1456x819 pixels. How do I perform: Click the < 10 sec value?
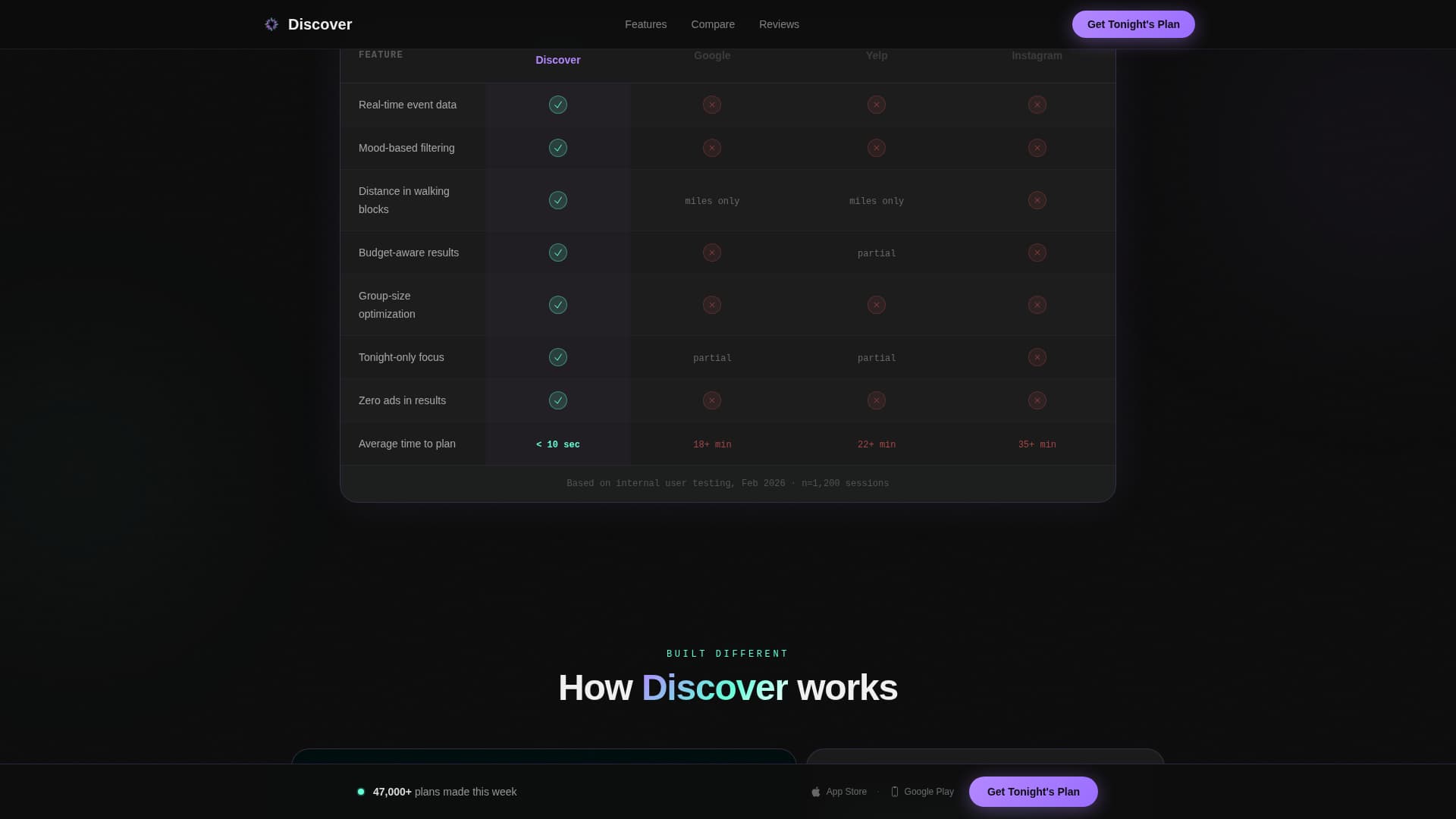558,444
